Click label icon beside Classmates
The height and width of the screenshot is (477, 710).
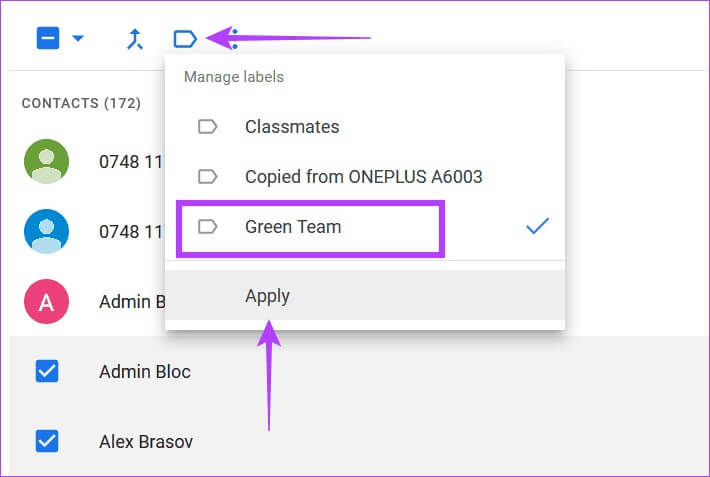pyautogui.click(x=208, y=126)
